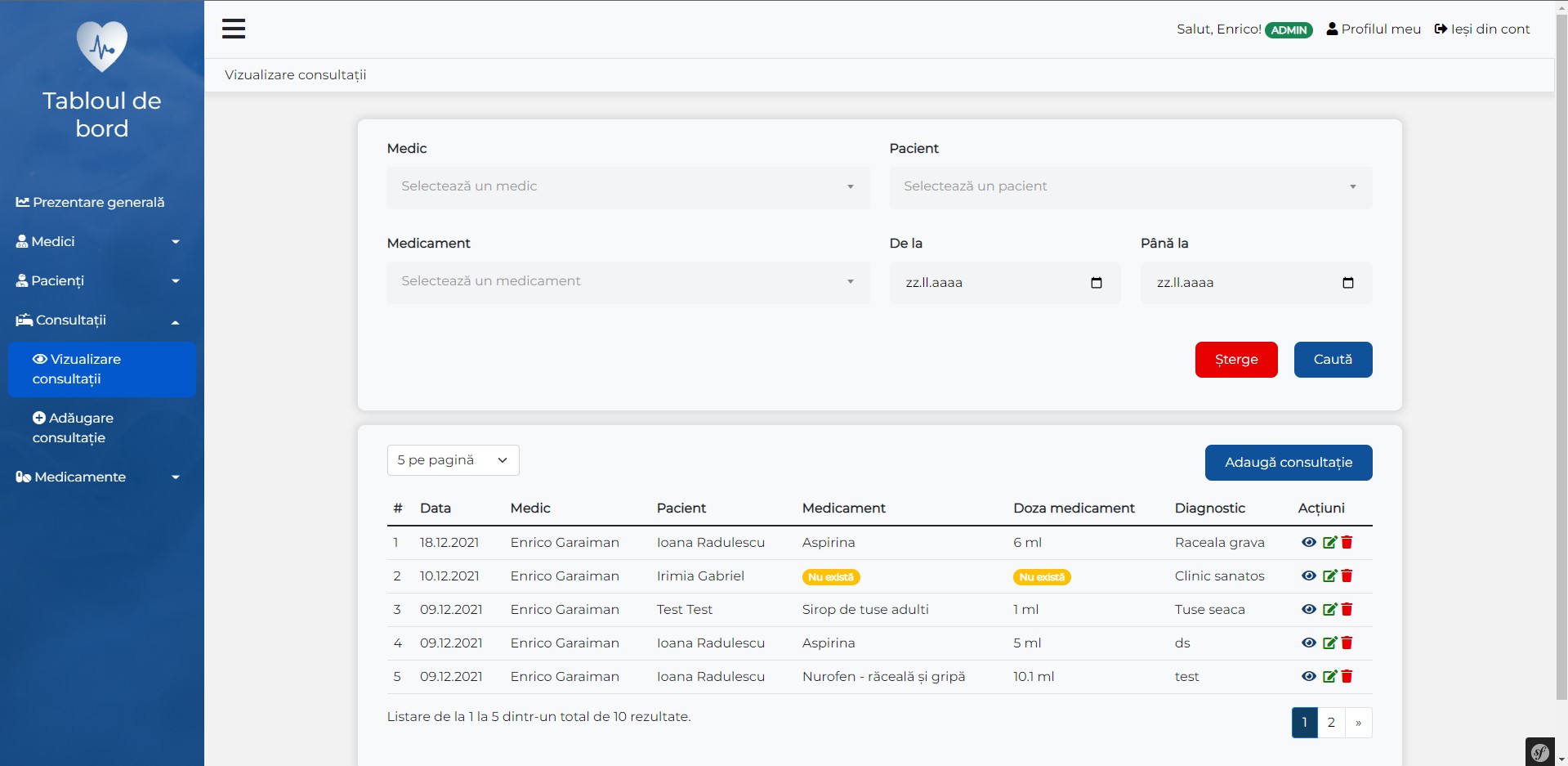Screen dimensions: 1568x766
Task: Open the Selectează un medic dropdown
Action: 628,187
